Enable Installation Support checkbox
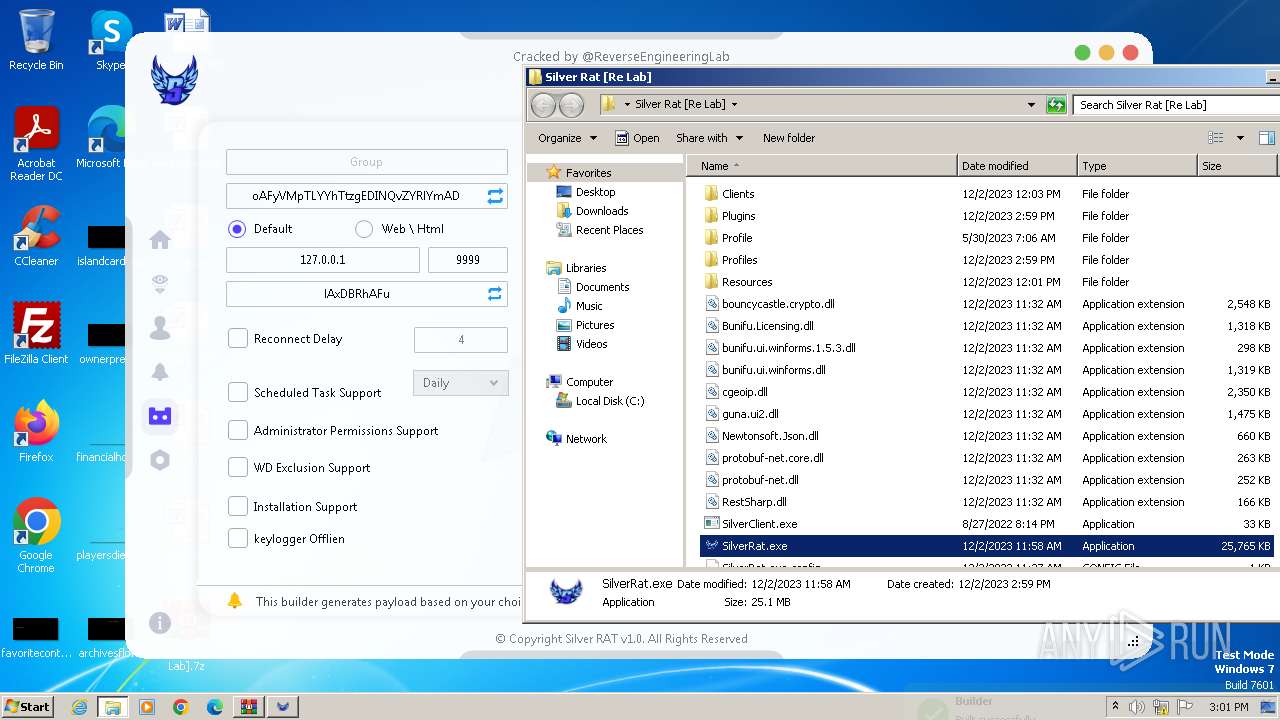Image resolution: width=1280 pixels, height=720 pixels. [238, 506]
